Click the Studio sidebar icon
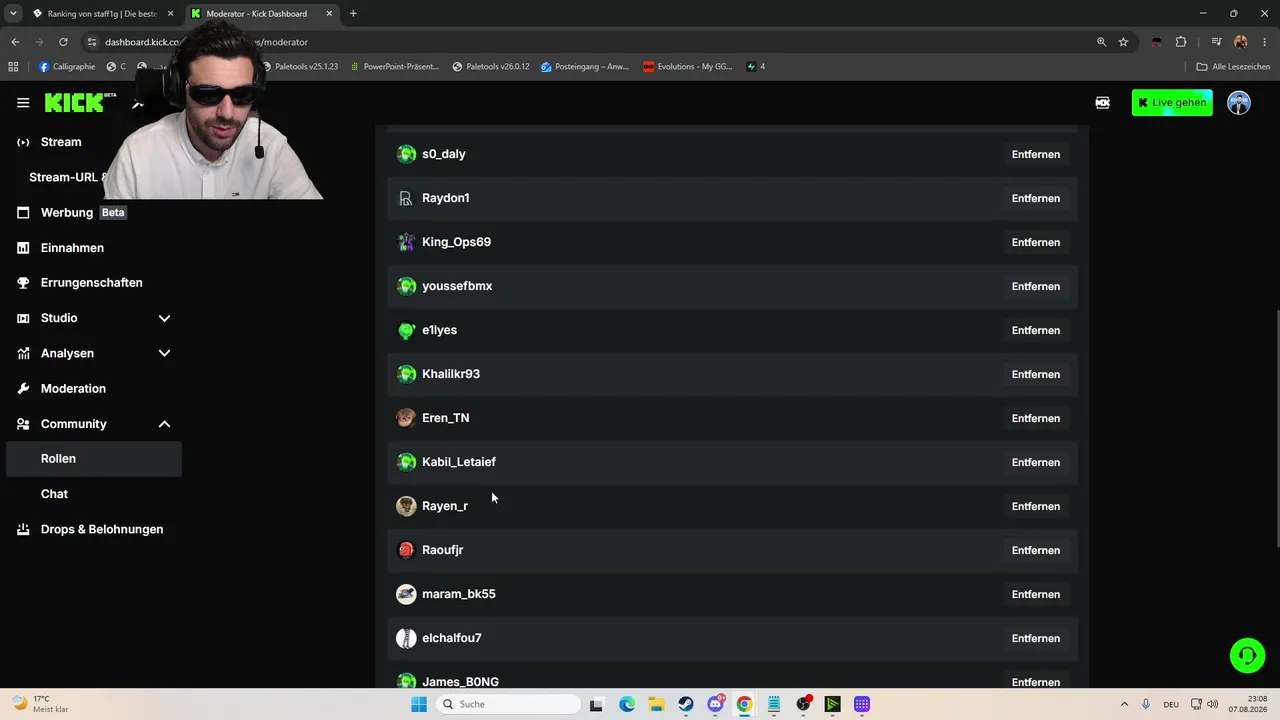Screen dimensions: 1280x720 [x=23, y=318]
